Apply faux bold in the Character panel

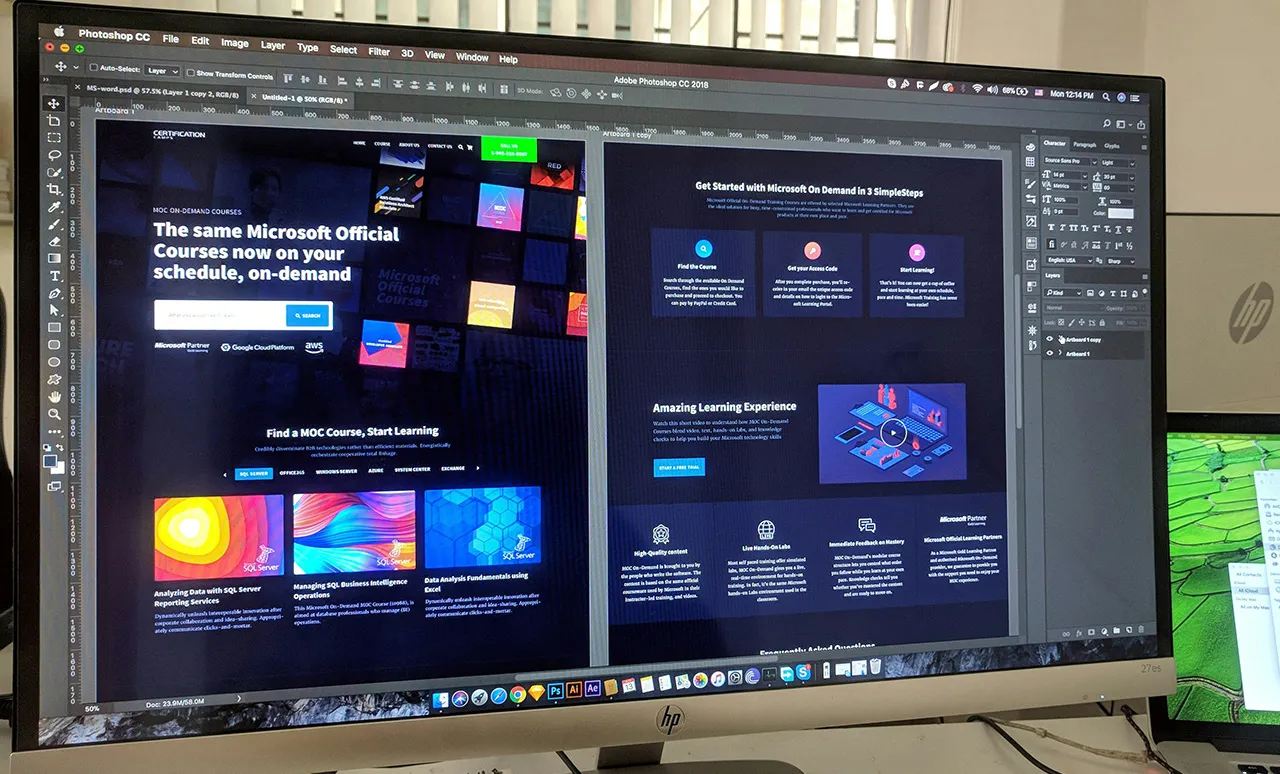[x=1051, y=226]
